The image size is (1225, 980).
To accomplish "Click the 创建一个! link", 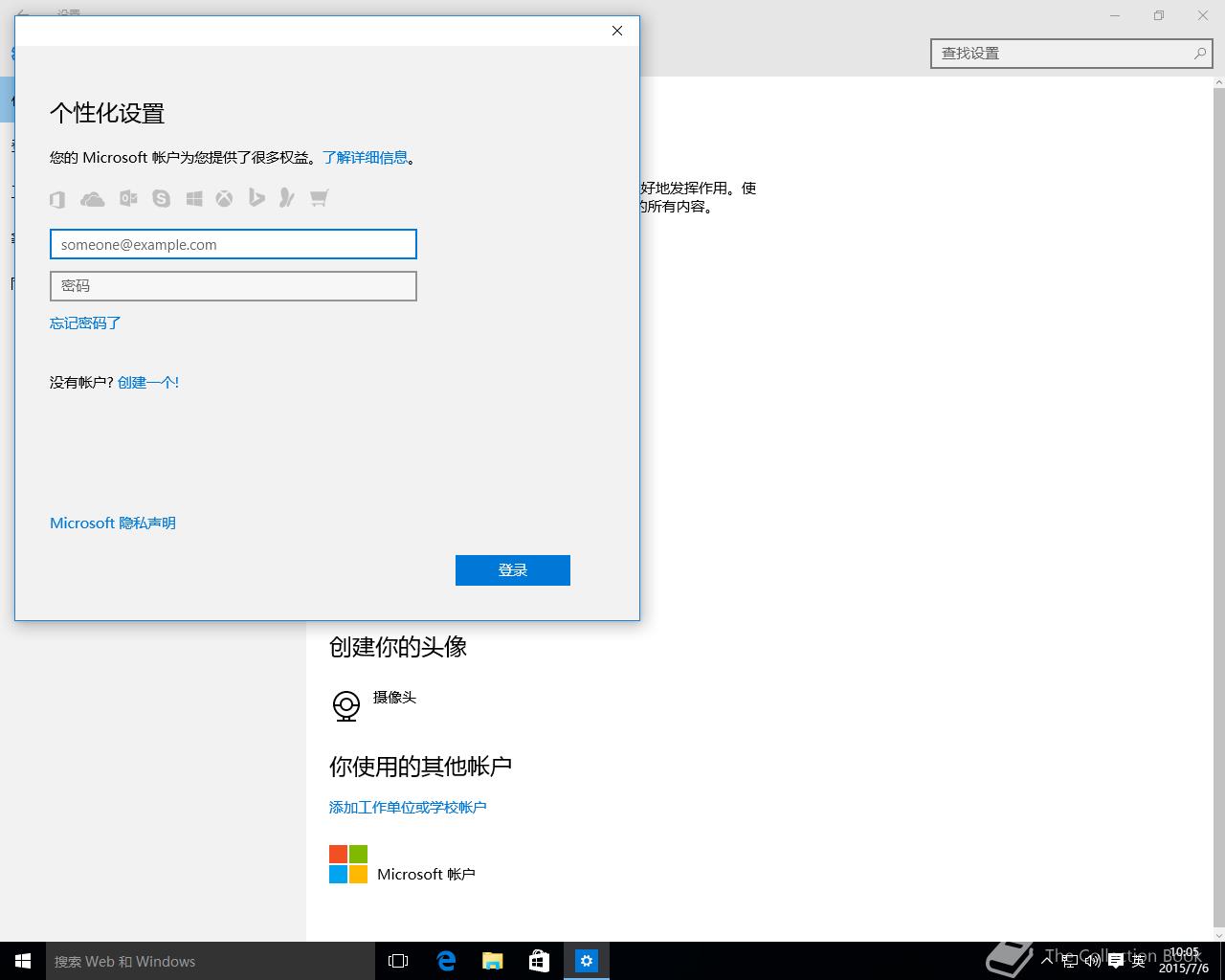I will click(148, 382).
